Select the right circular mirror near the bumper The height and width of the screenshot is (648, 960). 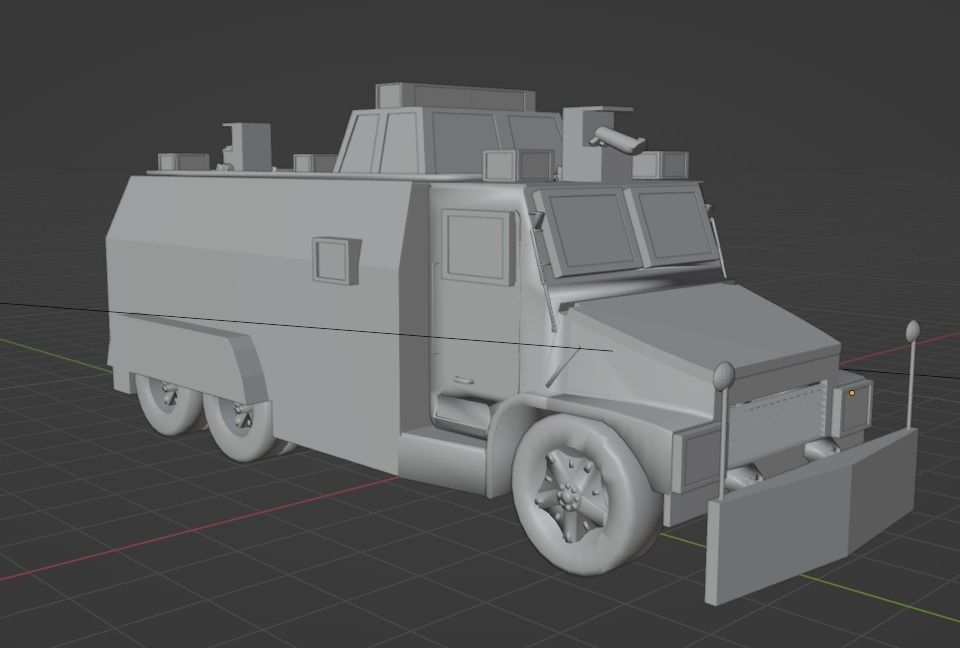[x=909, y=330]
